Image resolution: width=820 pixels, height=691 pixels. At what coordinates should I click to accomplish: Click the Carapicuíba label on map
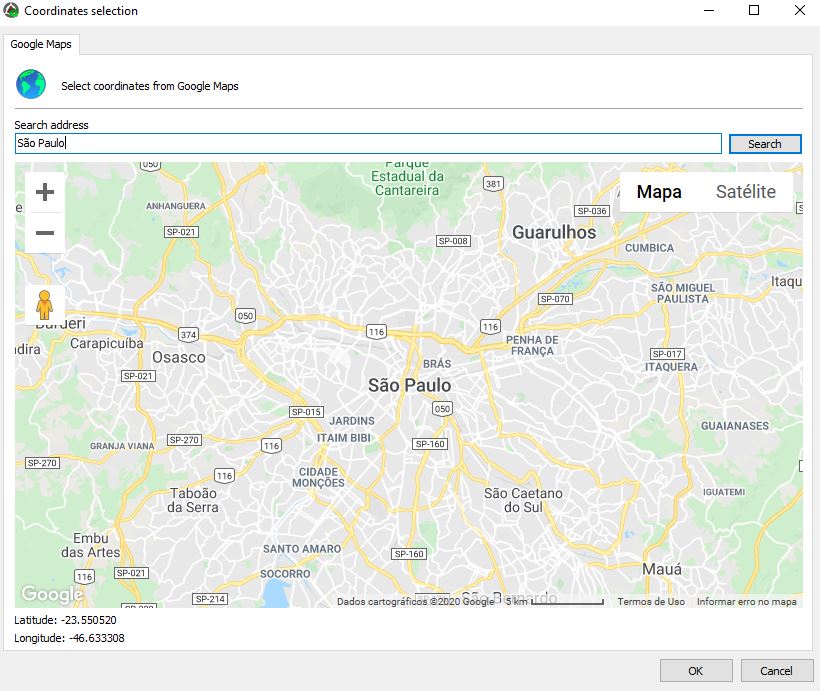pyautogui.click(x=107, y=343)
